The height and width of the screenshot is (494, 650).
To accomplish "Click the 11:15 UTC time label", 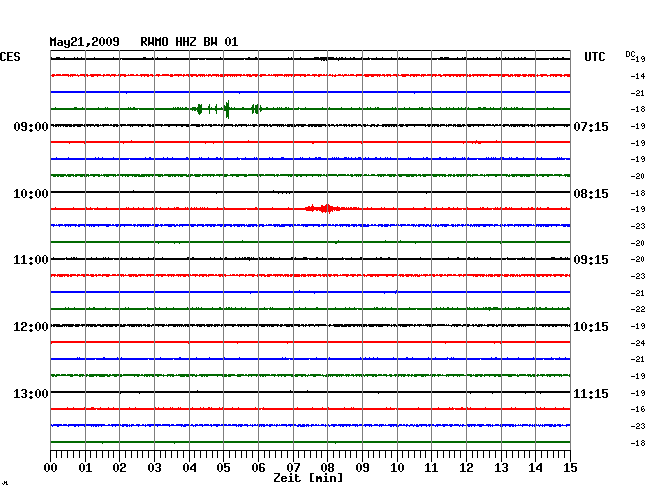I will (591, 393).
